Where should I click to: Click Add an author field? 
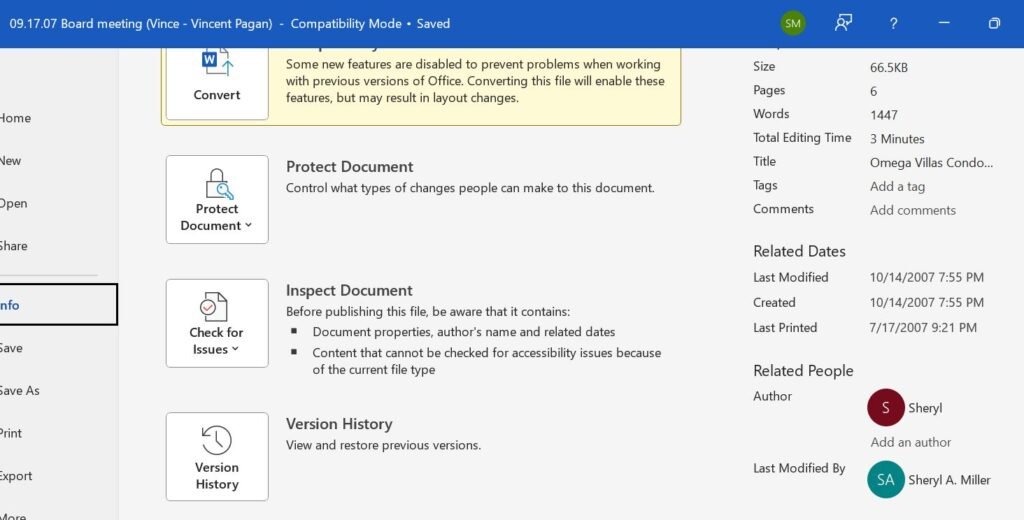click(x=910, y=442)
